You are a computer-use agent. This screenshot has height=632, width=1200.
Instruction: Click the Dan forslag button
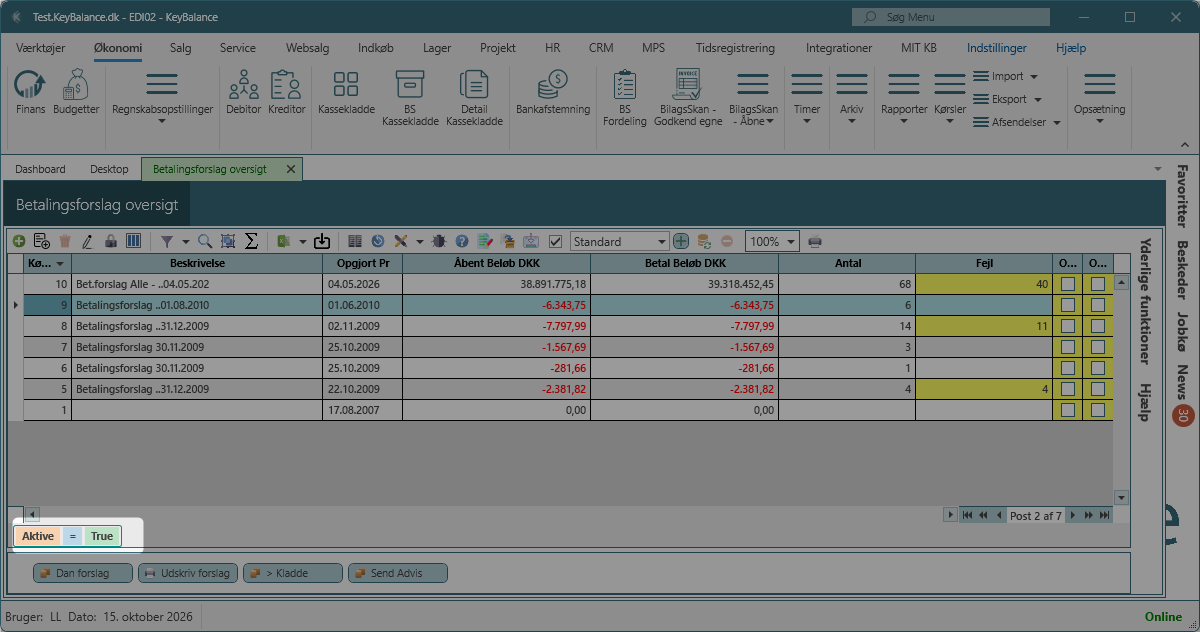83,573
